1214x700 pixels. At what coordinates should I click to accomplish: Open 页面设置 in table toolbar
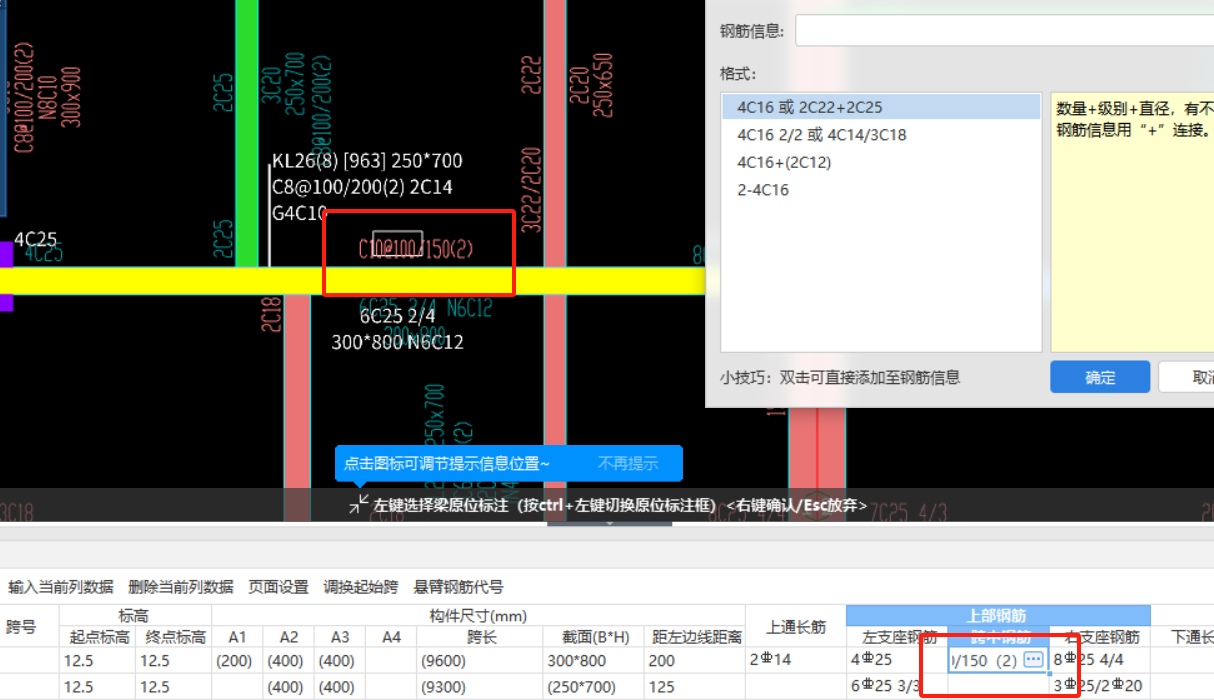click(278, 587)
